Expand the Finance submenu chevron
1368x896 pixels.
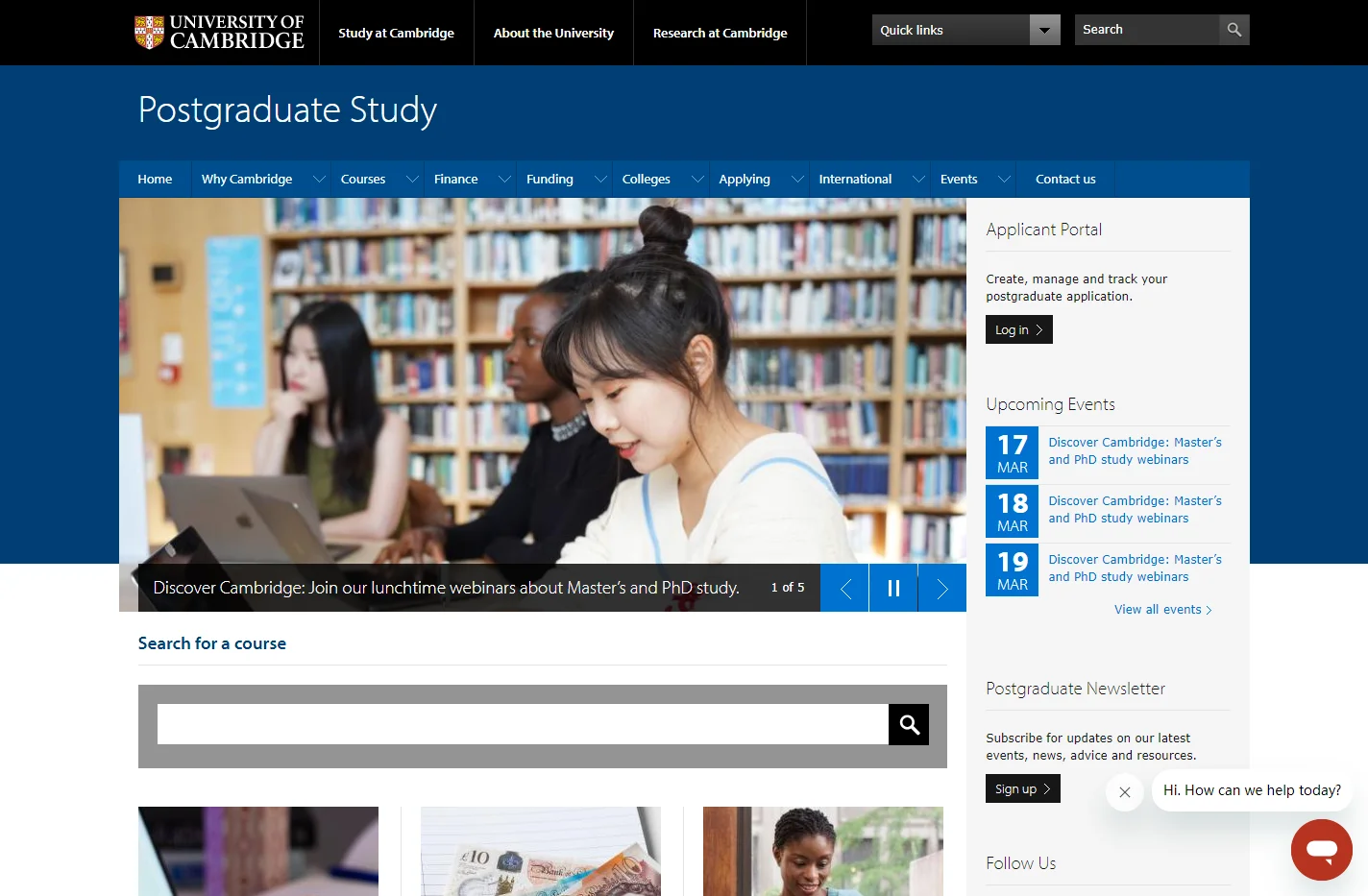click(x=504, y=179)
